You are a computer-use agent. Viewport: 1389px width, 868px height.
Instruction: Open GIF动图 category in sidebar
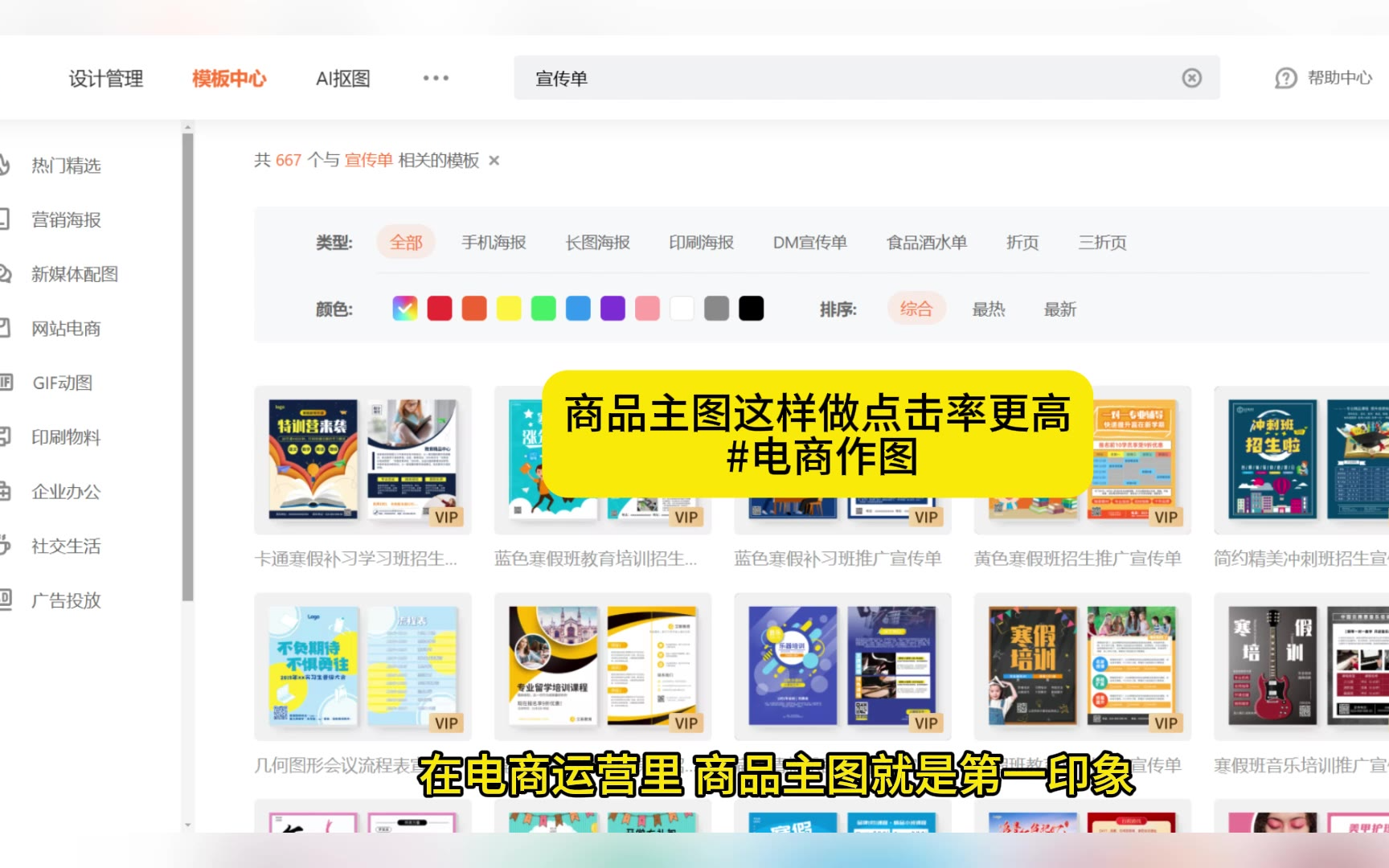coord(62,383)
